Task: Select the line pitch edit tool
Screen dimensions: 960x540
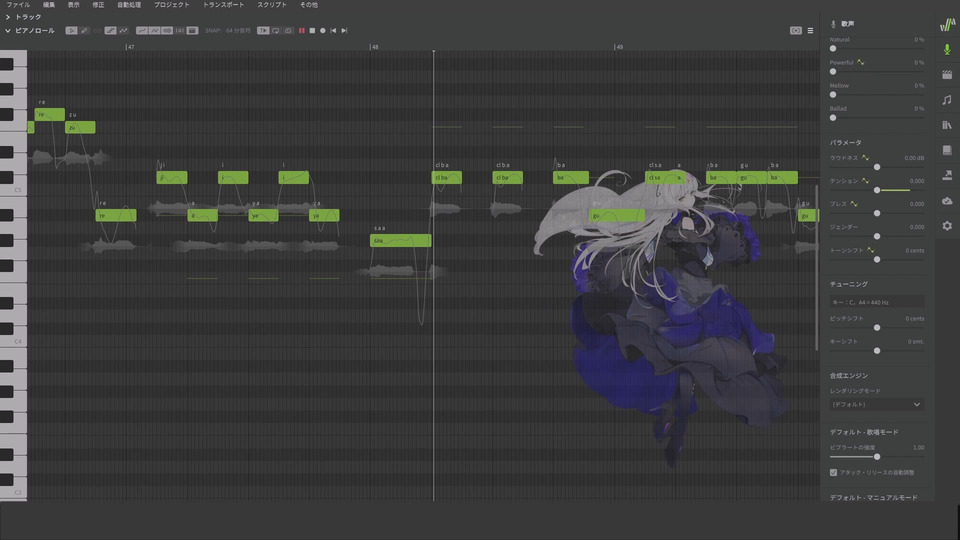Action: (110, 31)
